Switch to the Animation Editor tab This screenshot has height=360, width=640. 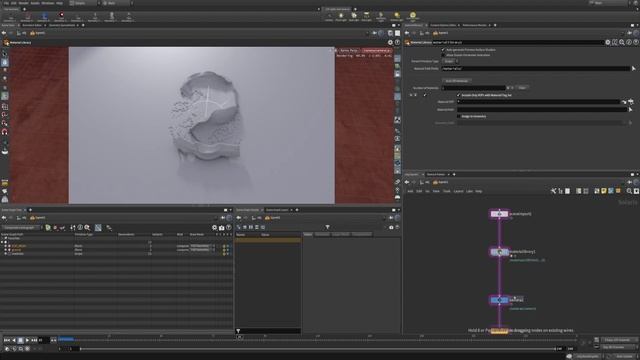(32, 25)
